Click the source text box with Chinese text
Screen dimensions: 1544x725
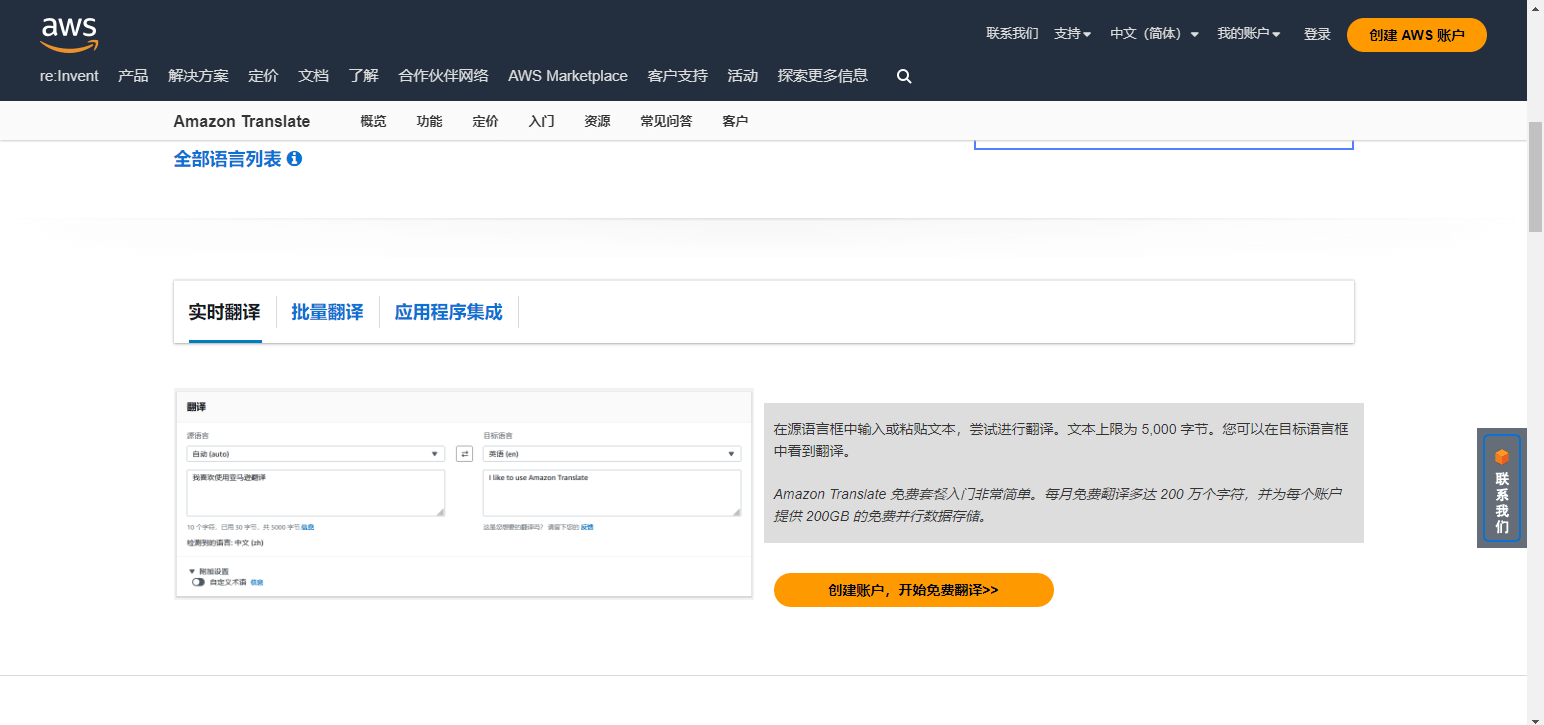[315, 493]
